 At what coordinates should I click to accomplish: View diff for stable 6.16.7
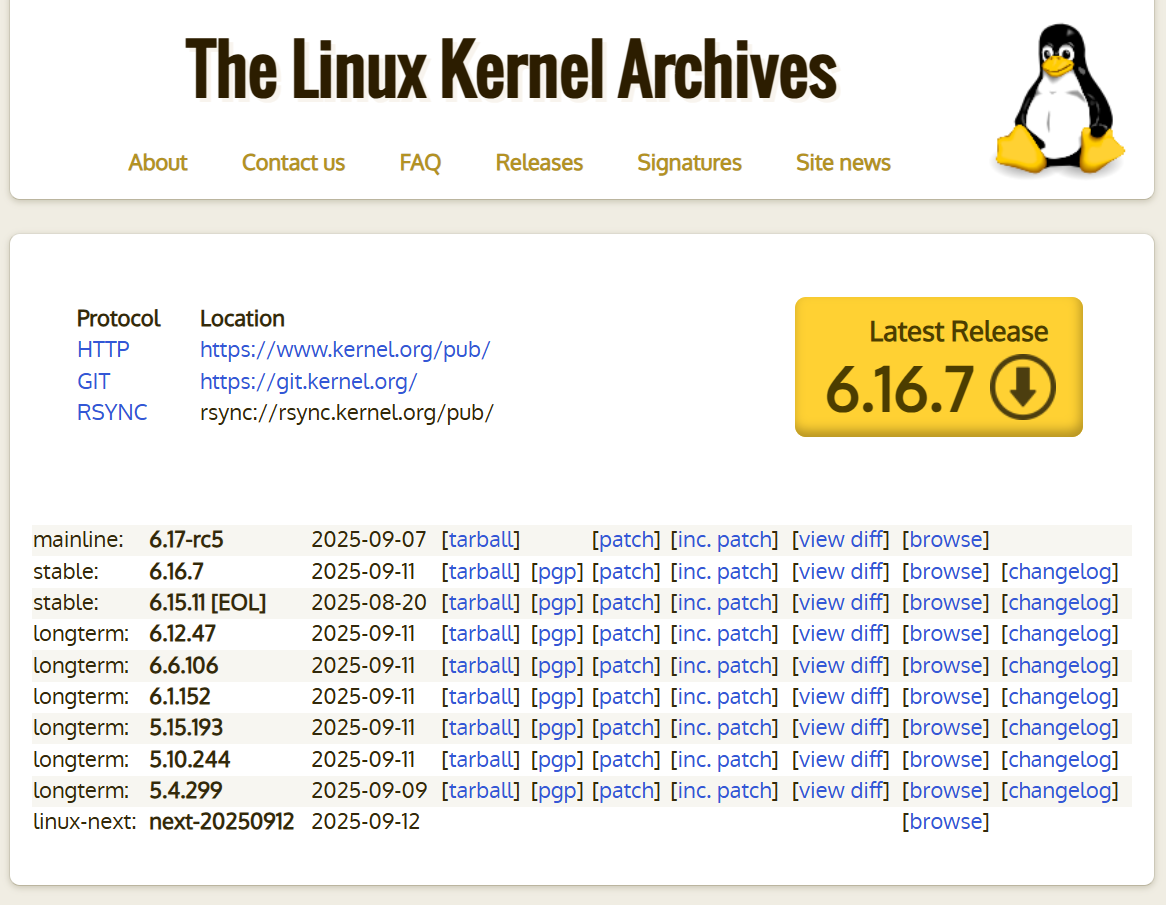point(840,572)
